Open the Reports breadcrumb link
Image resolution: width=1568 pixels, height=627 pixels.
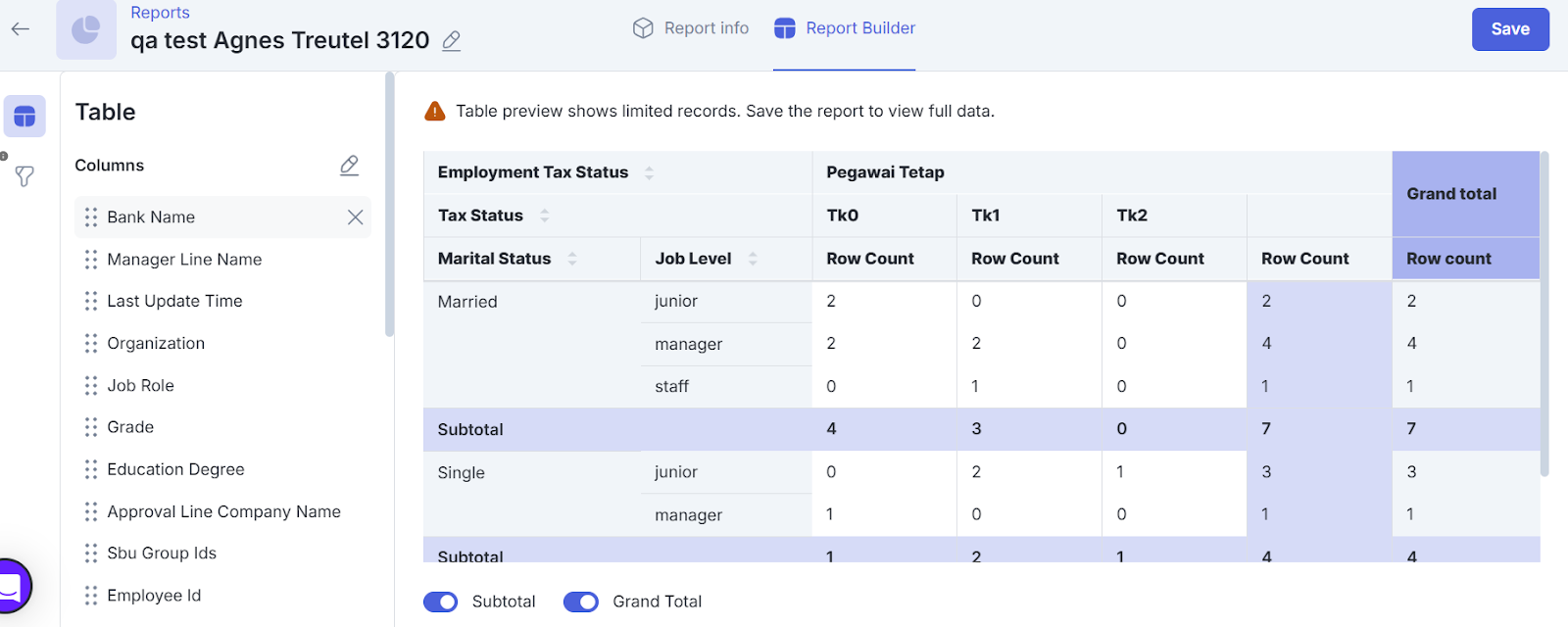(160, 13)
